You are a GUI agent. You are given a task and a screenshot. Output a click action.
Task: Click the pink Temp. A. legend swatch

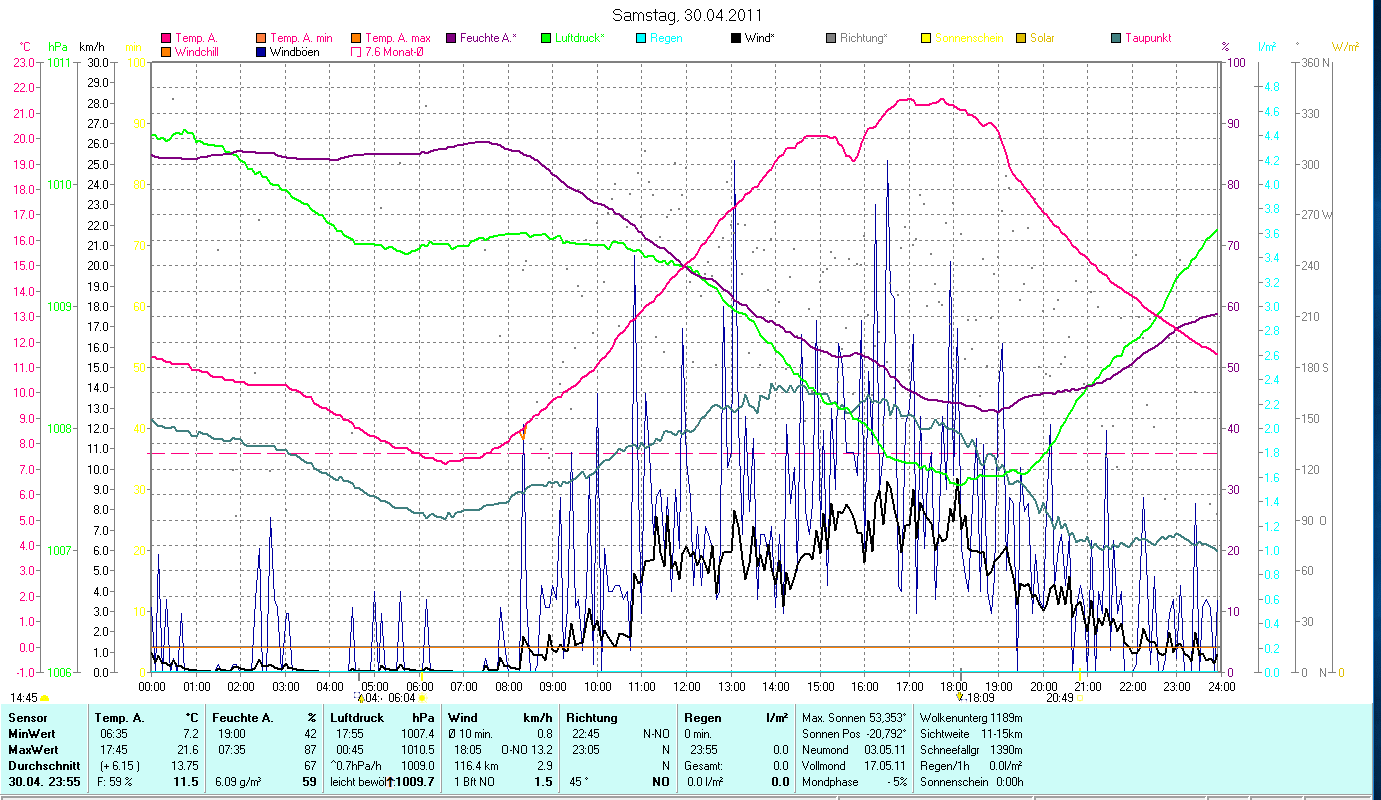point(165,38)
